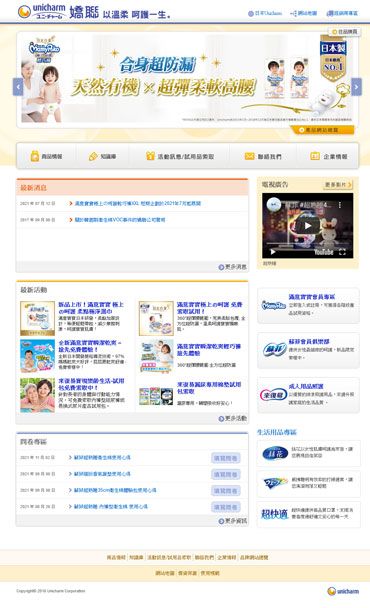
Task: Click footer link 使用規範
Action: [210, 573]
